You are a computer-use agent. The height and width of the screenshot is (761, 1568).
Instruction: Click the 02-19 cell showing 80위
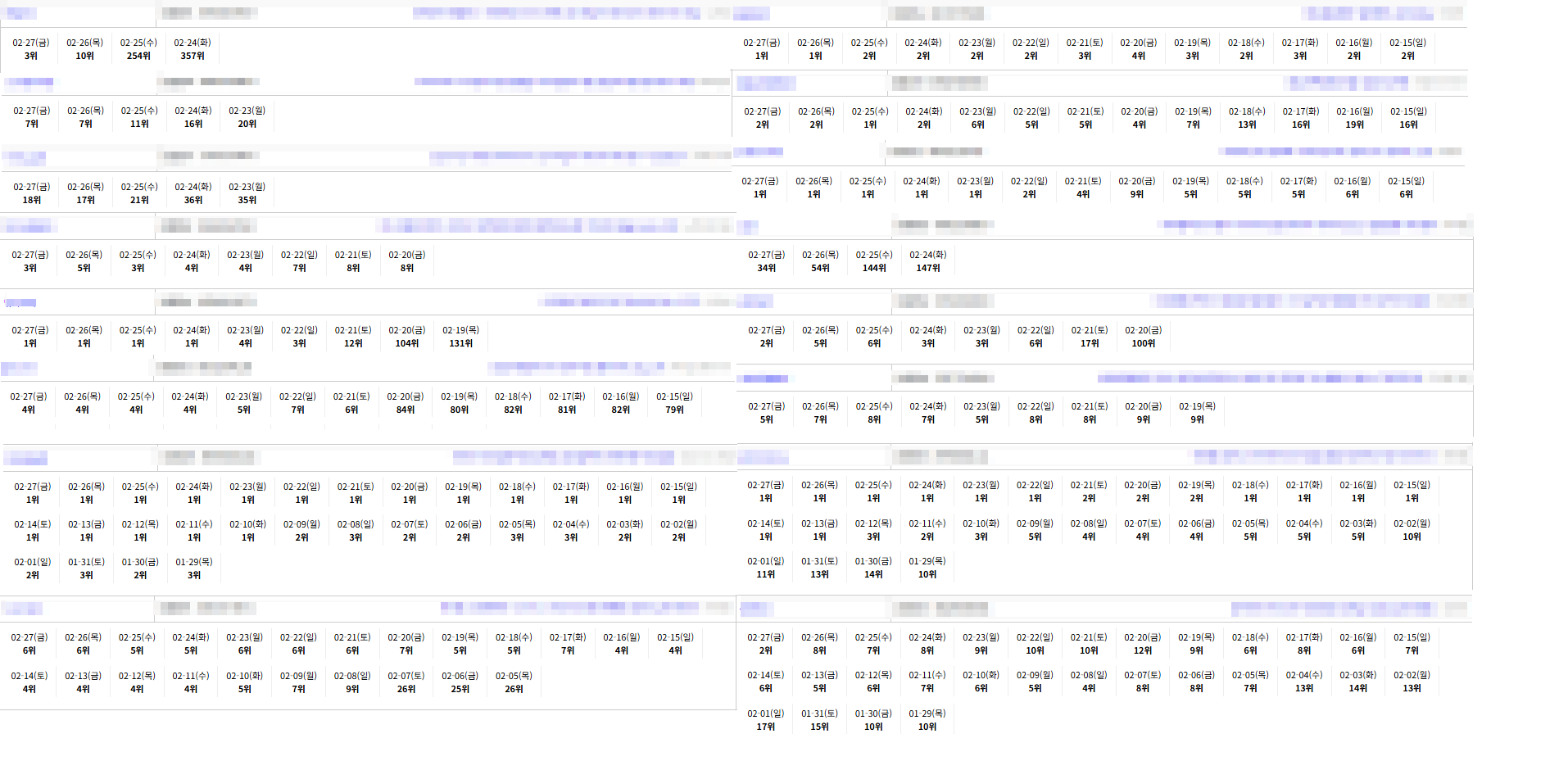[x=459, y=403]
